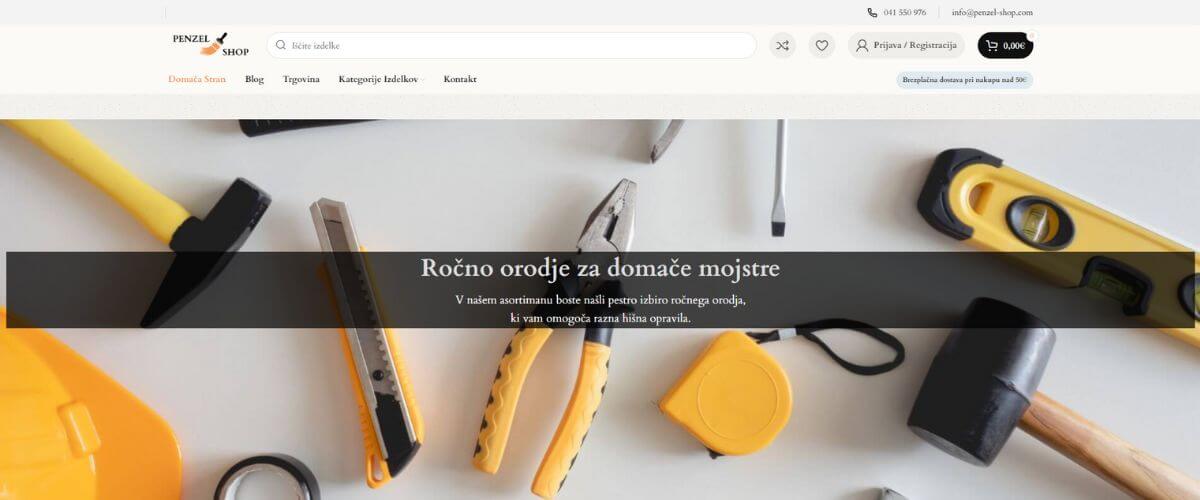Click the free delivery notice badge
1200x500 pixels.
click(964, 80)
